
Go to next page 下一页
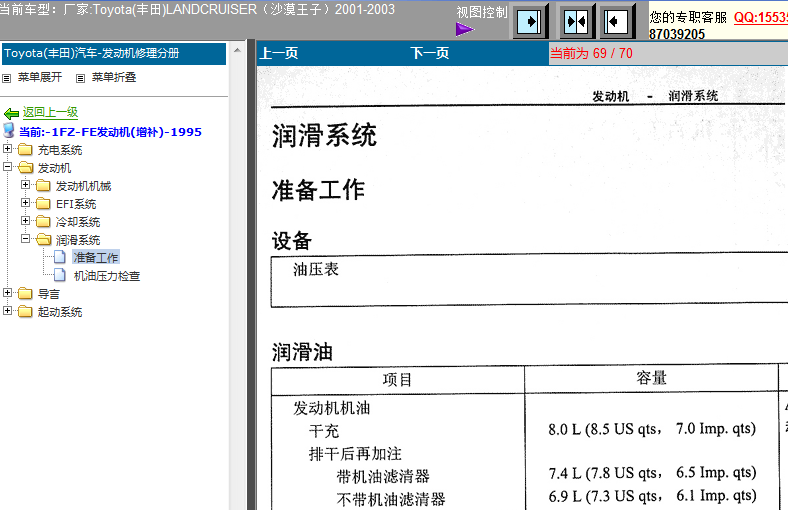pyautogui.click(x=430, y=53)
